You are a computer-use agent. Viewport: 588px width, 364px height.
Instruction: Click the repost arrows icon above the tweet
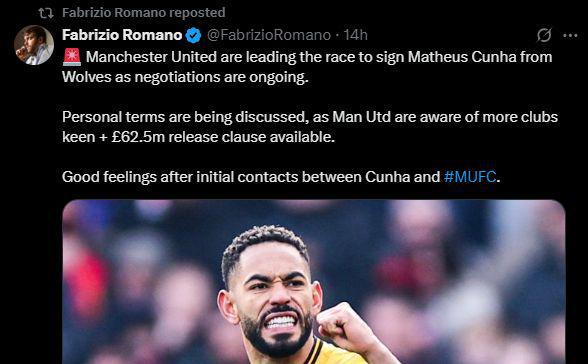coord(46,13)
